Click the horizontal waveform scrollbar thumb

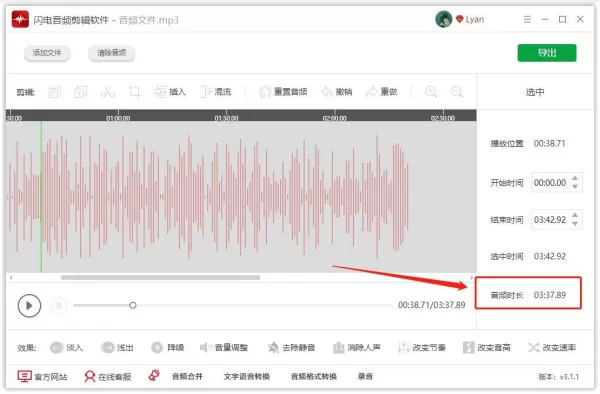(x=160, y=277)
